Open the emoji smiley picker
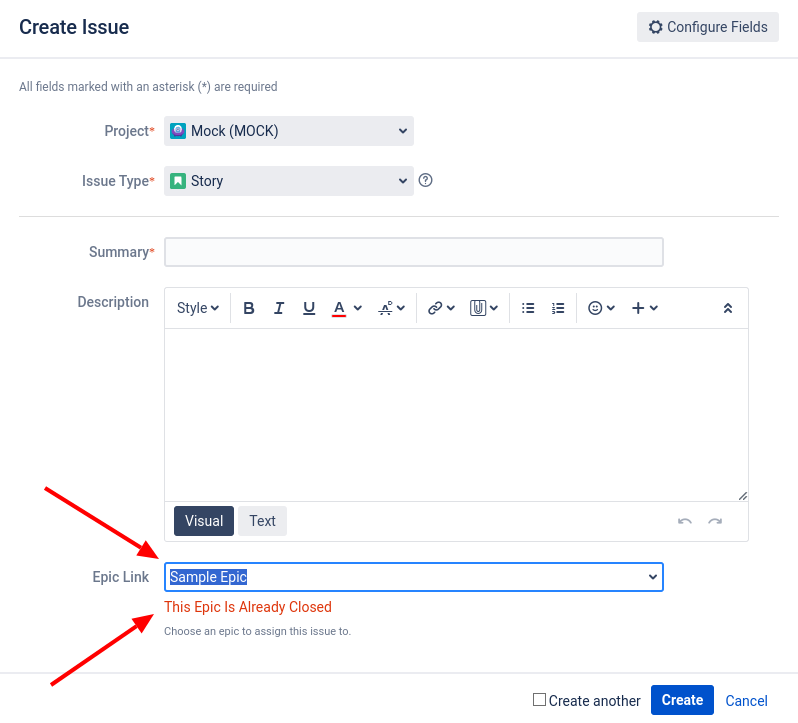 [601, 308]
